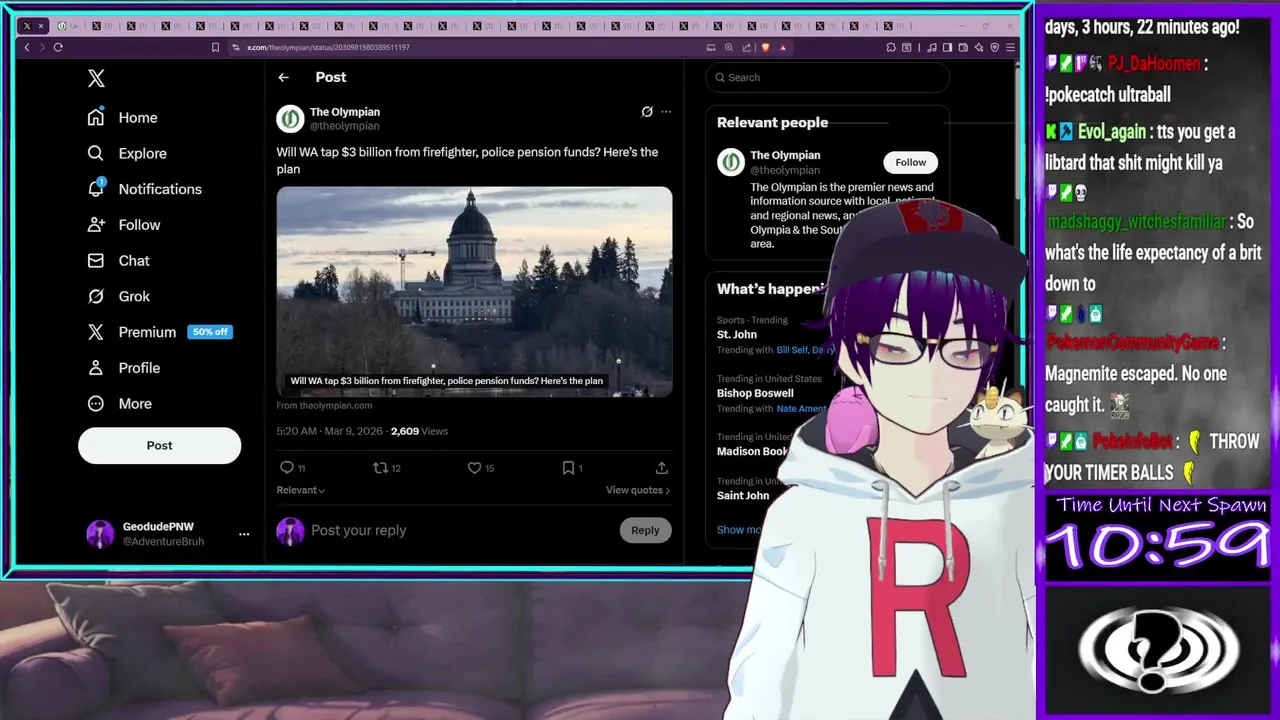Click The Olympian avatar on the post
Screen dimensions: 1280x720
point(290,119)
